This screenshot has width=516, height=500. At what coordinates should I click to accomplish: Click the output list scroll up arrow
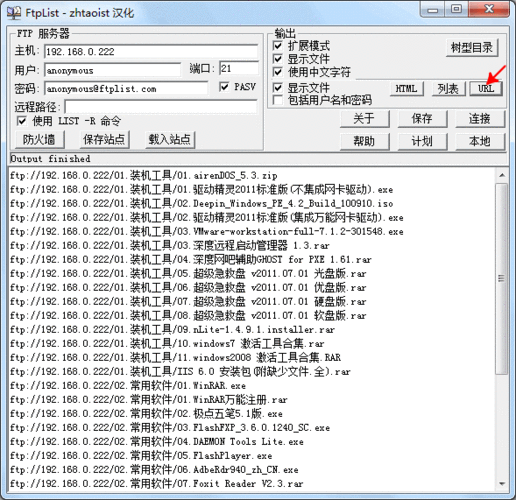coord(502,175)
